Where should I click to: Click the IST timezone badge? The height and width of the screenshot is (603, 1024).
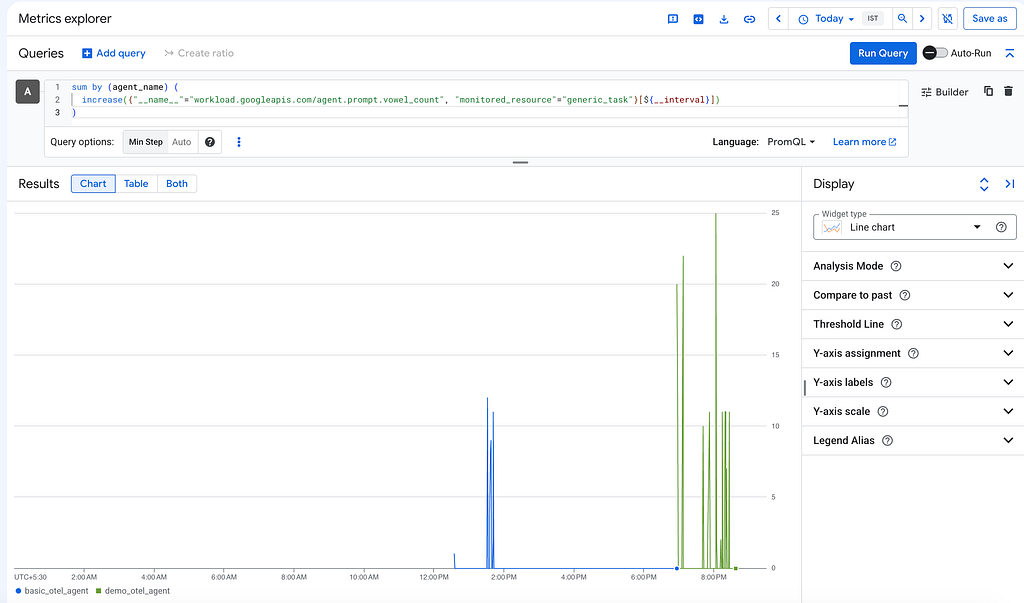pos(873,19)
